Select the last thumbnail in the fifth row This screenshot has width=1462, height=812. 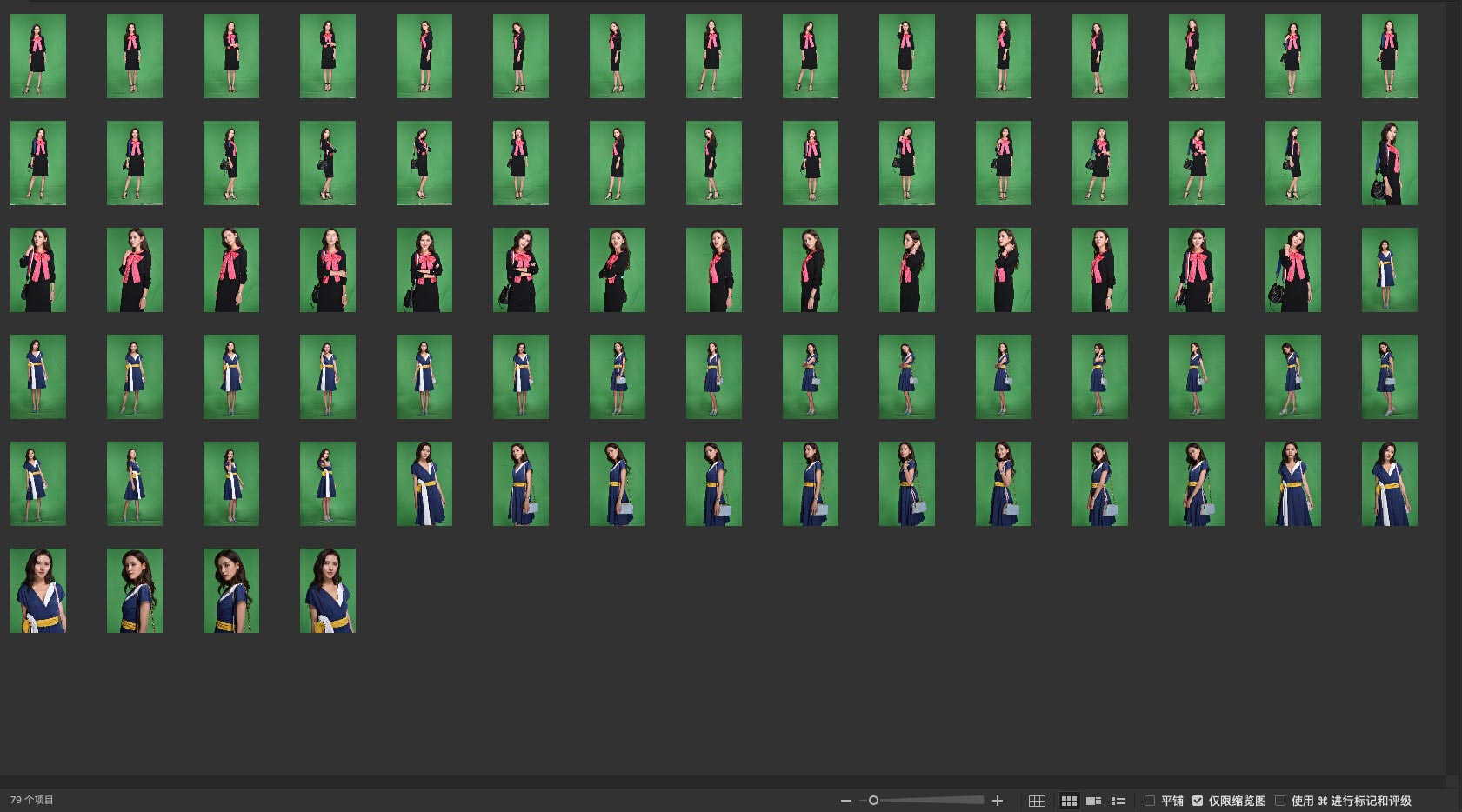click(x=1389, y=483)
